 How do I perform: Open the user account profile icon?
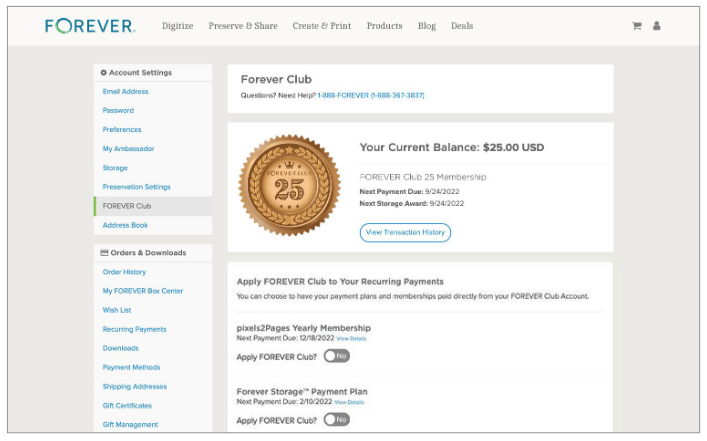coord(656,26)
